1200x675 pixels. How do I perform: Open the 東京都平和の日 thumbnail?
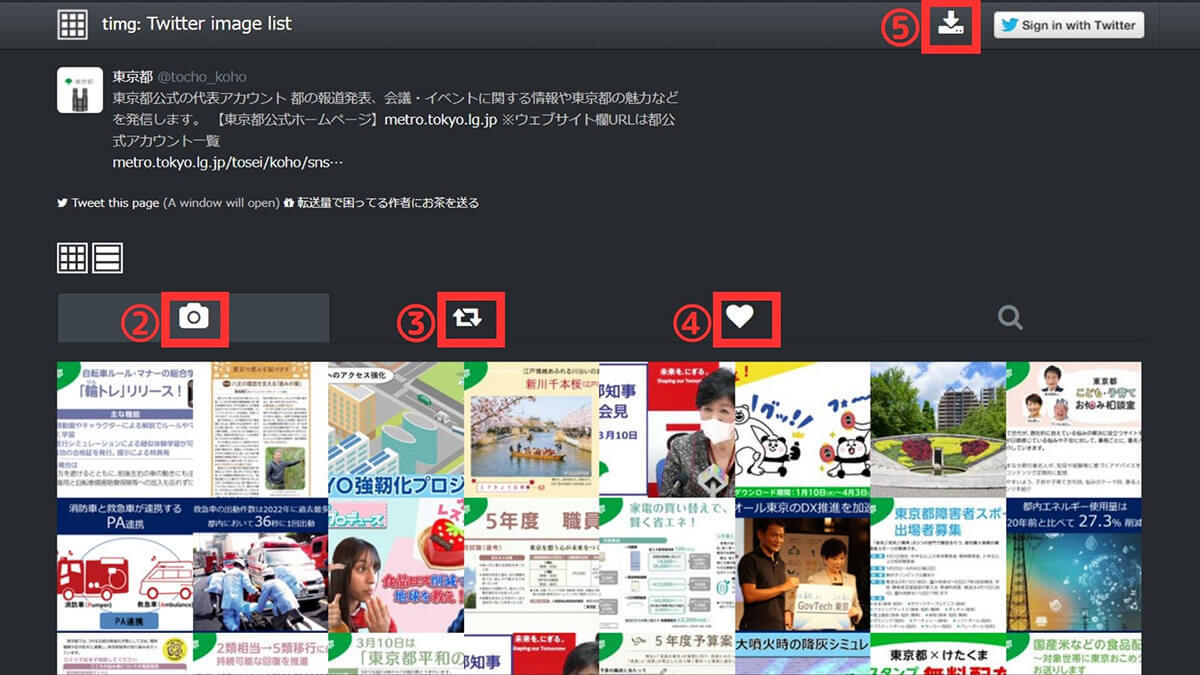click(396, 654)
